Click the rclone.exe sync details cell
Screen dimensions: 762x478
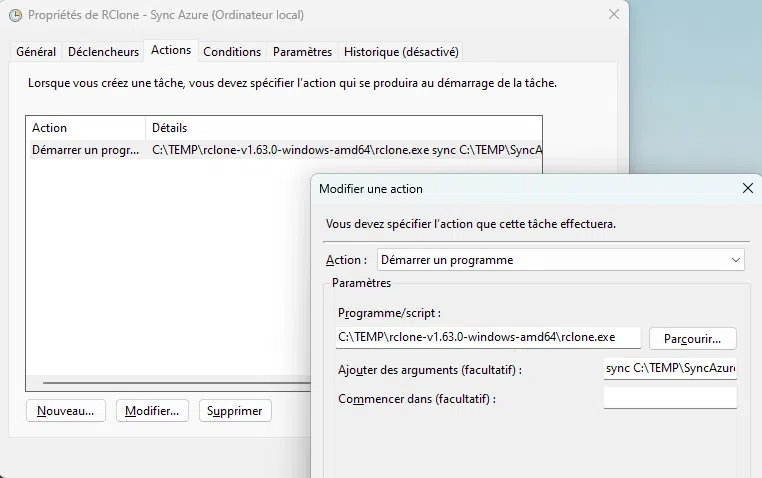point(346,150)
